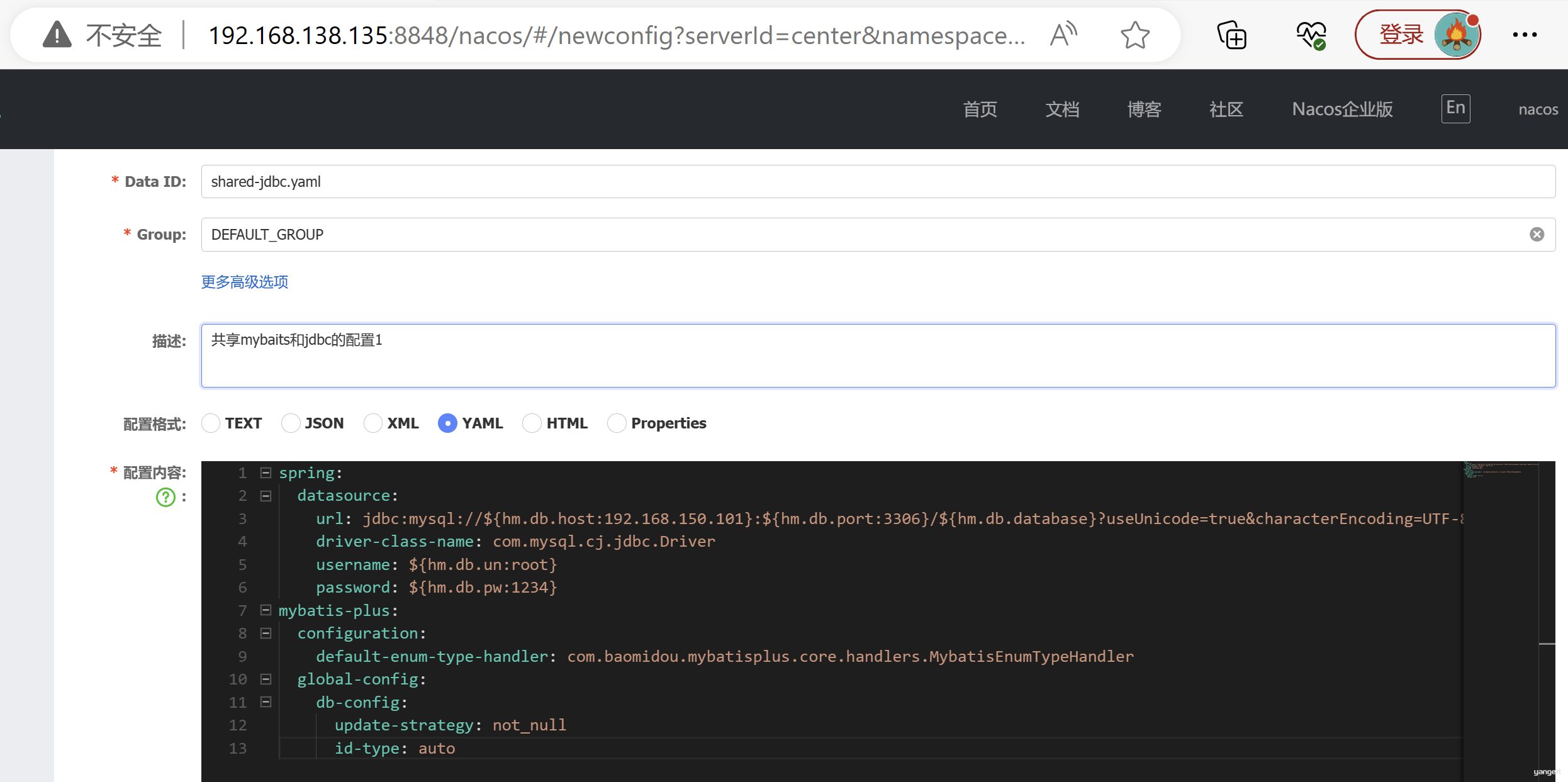Expand 更多高级选项 link

point(245,281)
